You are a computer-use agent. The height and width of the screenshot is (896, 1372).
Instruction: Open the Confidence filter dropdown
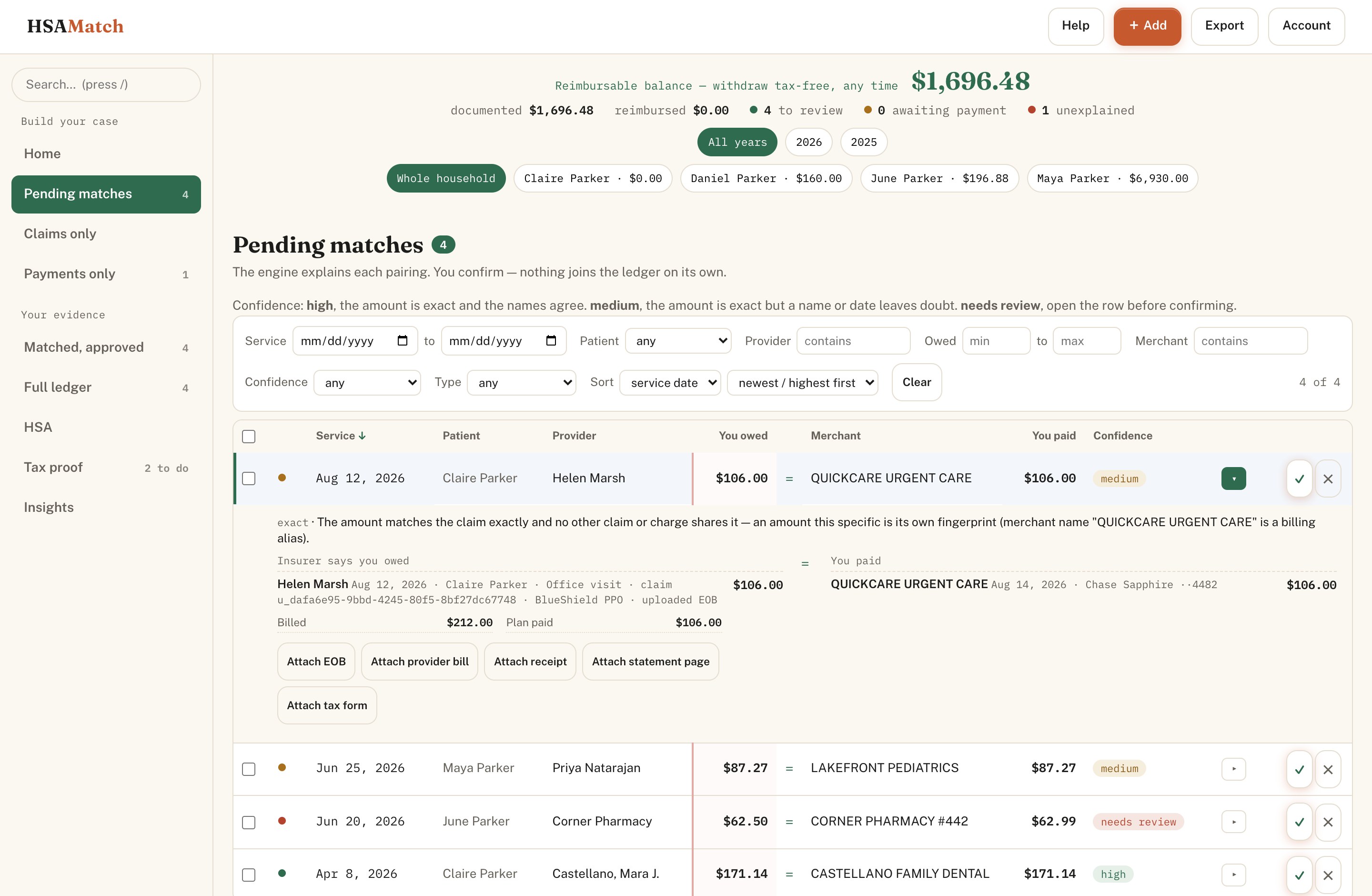click(367, 382)
